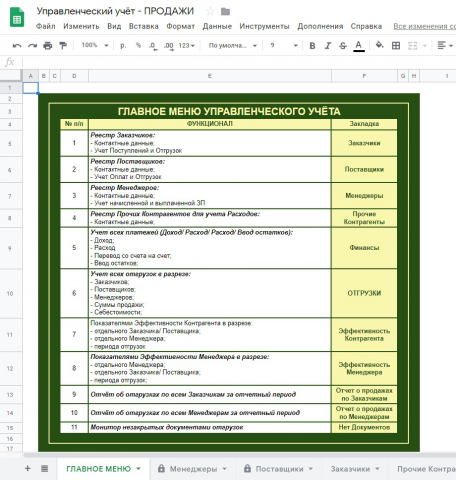Click the 'Все изменения' saved link
Viewport: 456px width, 480px height.
pyautogui.click(x=424, y=26)
